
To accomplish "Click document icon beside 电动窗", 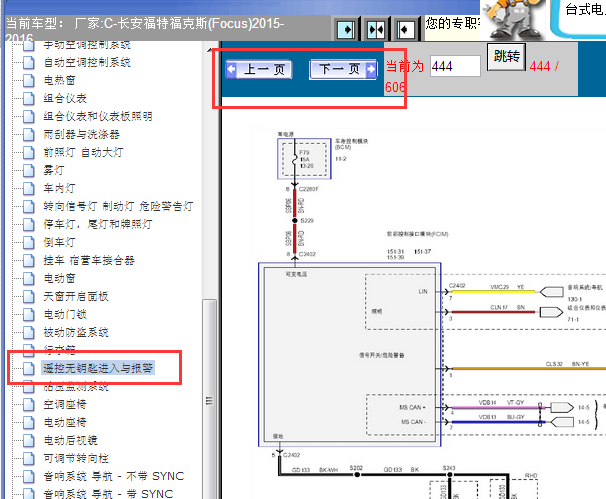I will (x=28, y=278).
